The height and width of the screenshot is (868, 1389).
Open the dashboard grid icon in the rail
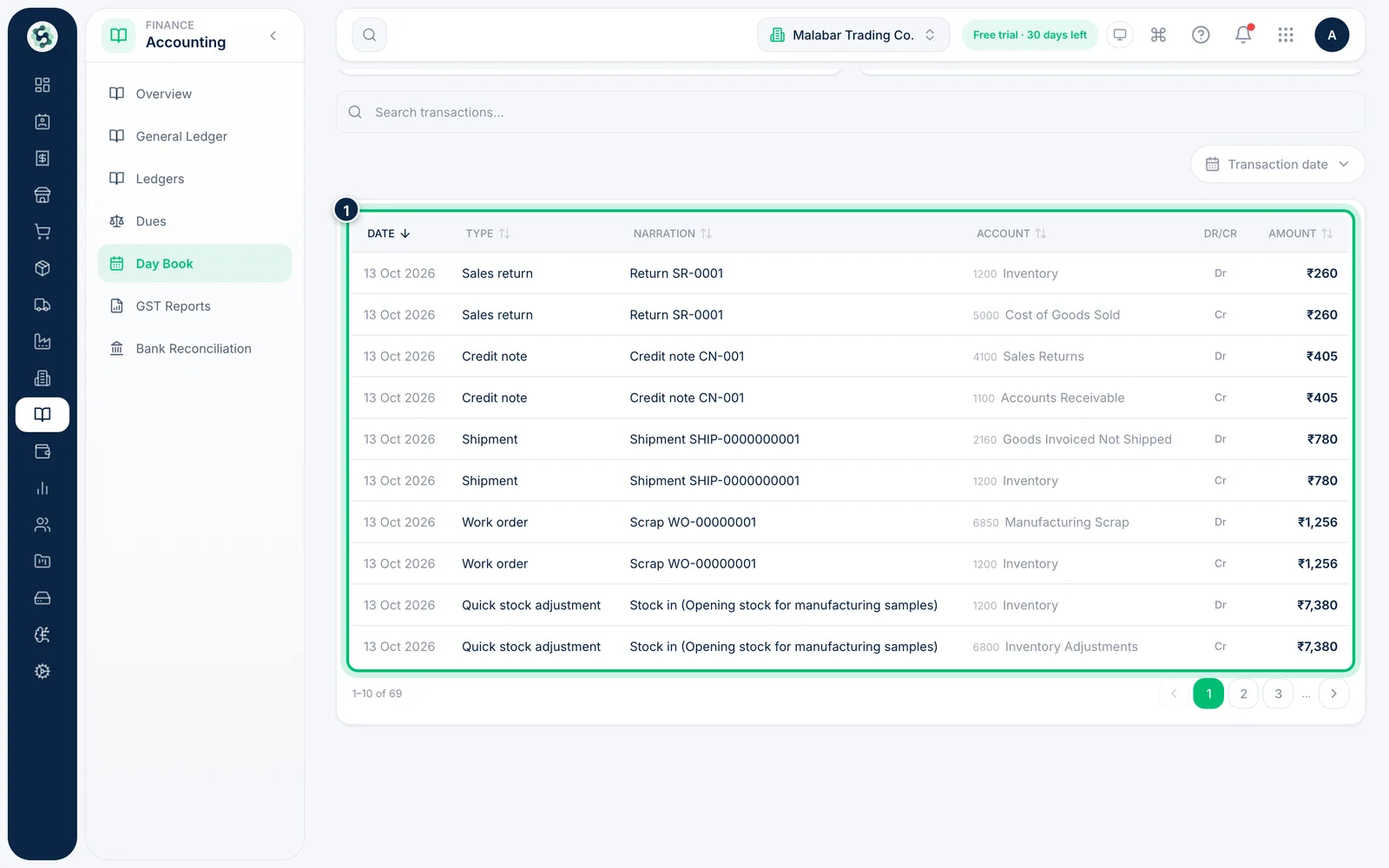(42, 85)
